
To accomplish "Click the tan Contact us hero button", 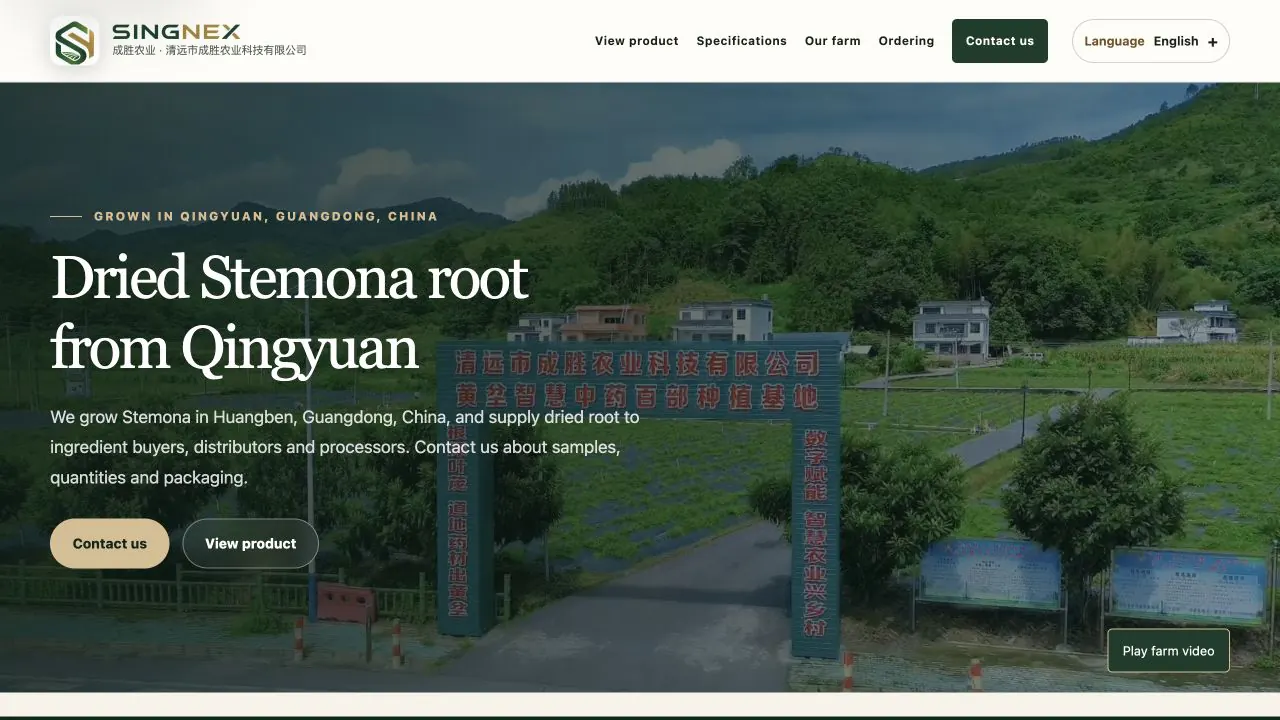I will (110, 544).
